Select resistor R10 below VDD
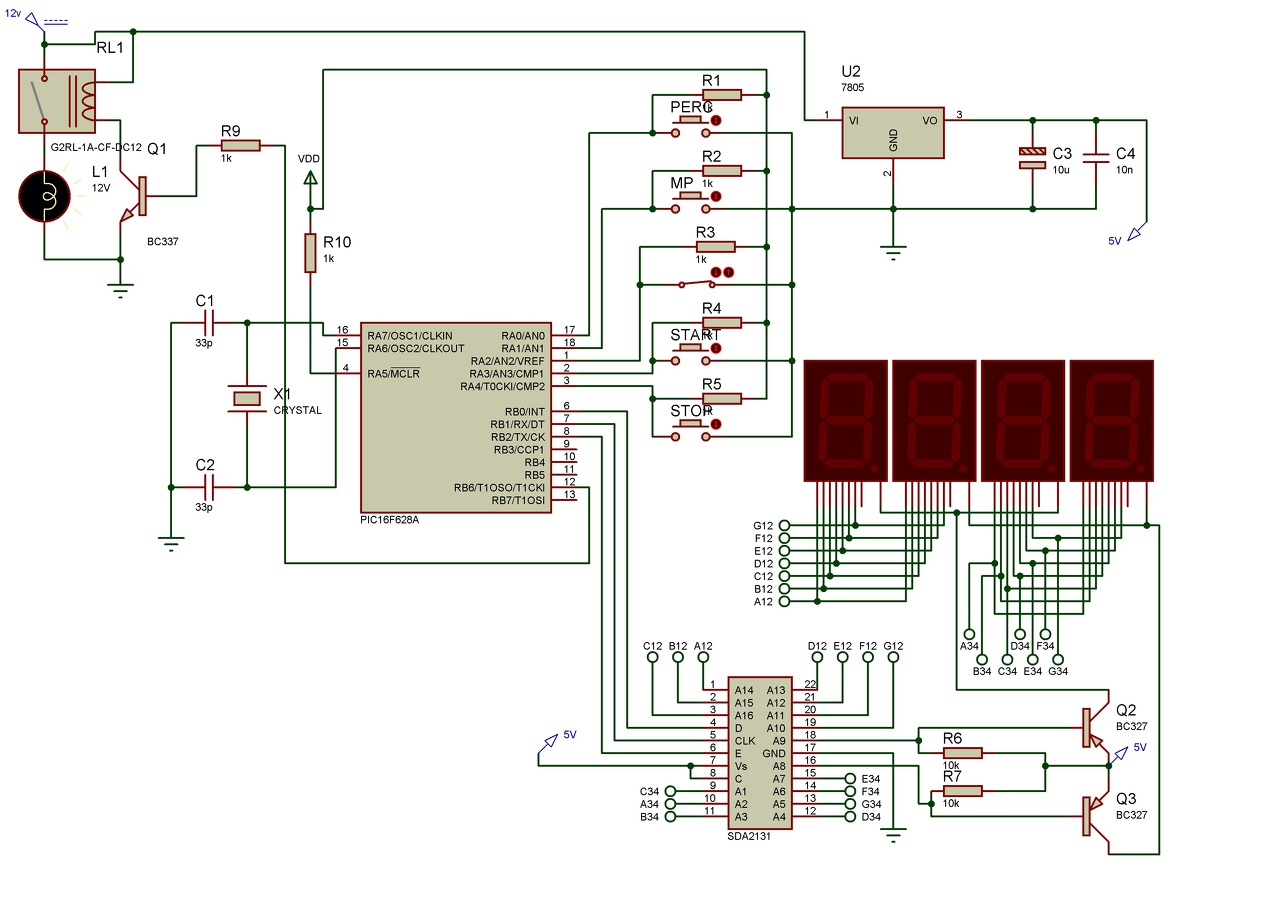Viewport: 1280px width, 899px height. click(310, 253)
